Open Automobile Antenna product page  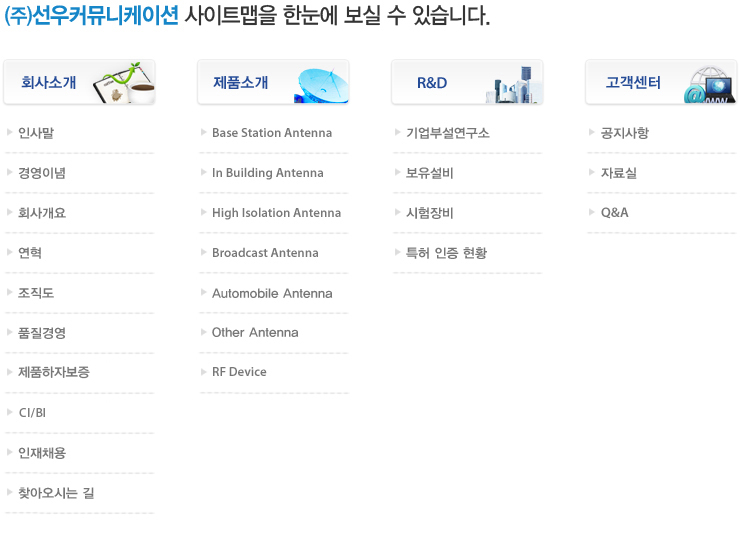click(x=272, y=293)
